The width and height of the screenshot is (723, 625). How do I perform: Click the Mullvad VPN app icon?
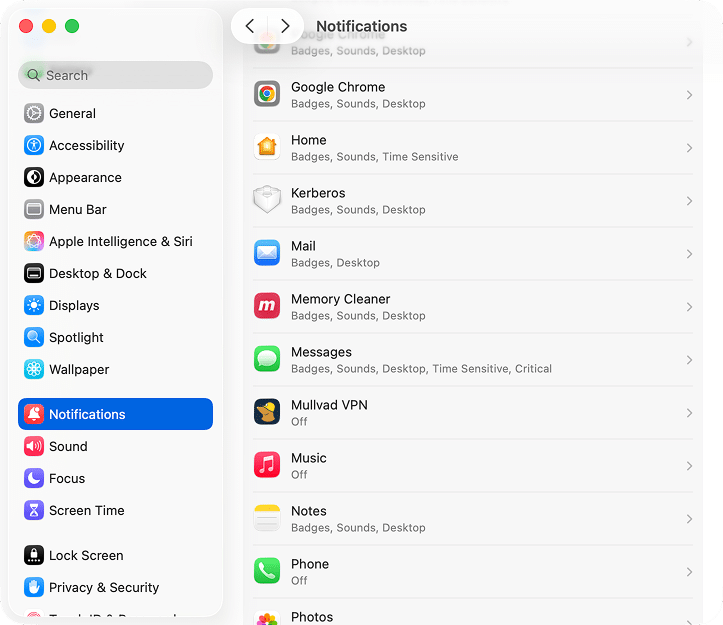[267, 411]
